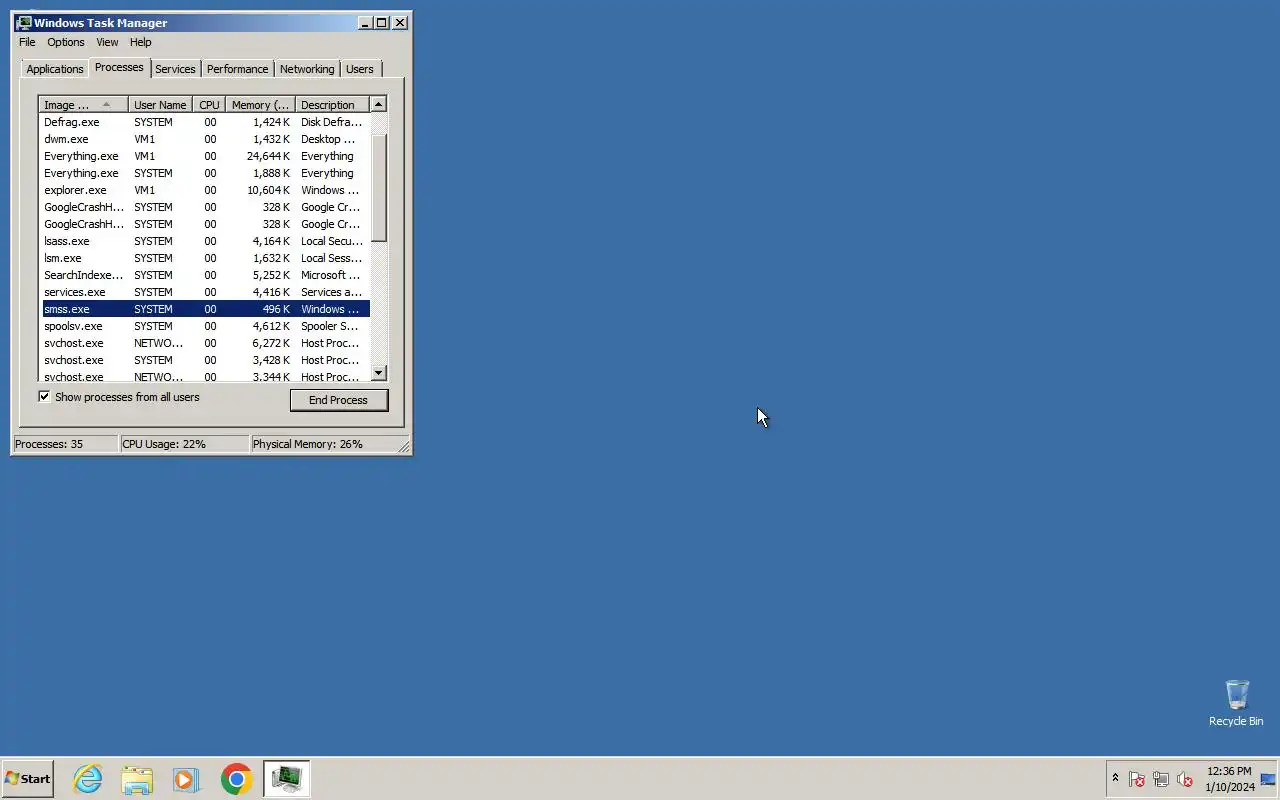1280x800 pixels.
Task: Click the process list scroll down arrow
Action: tap(378, 373)
